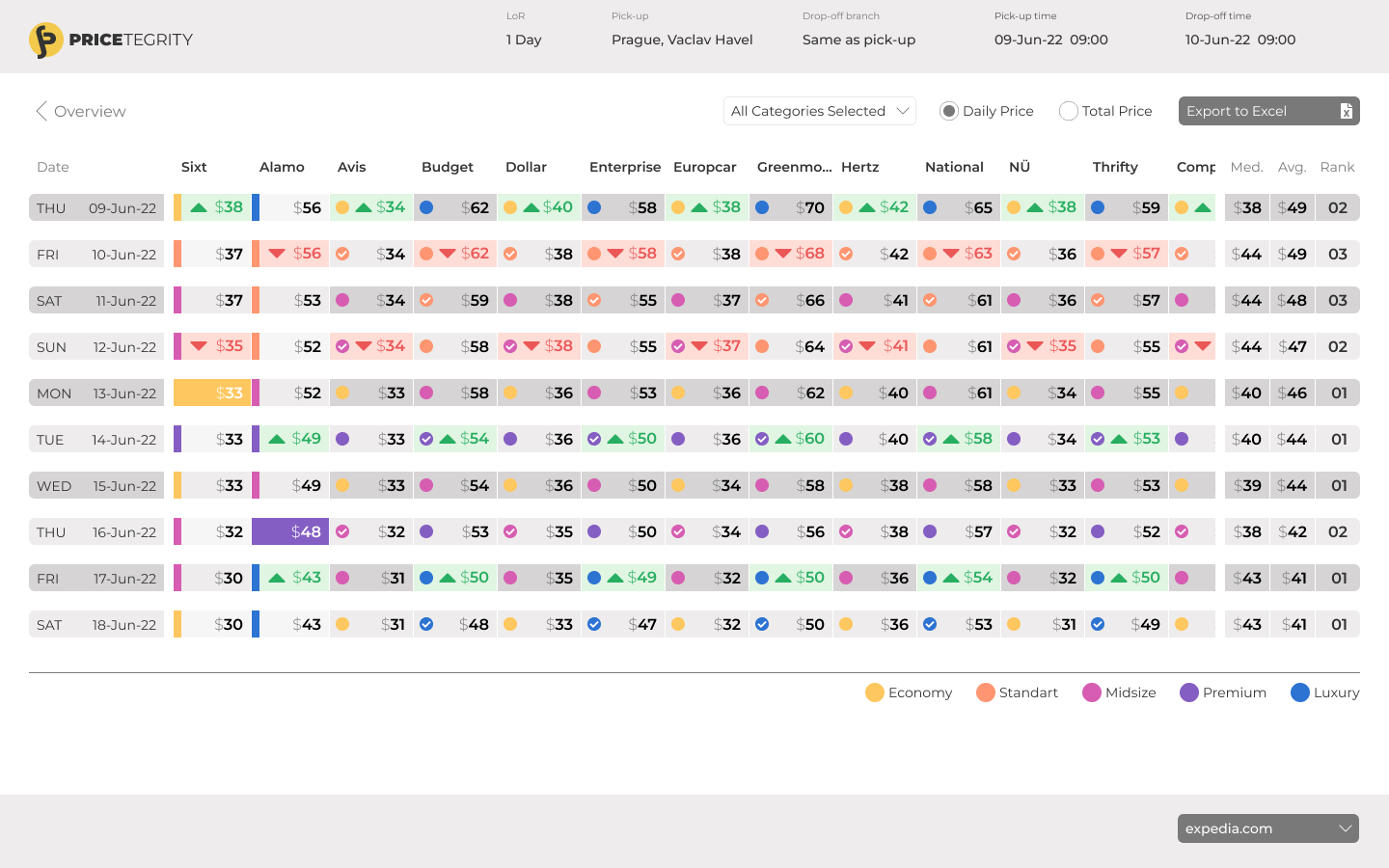Click green up arrow in Alamo 14-Jun-22 cell
The image size is (1389, 868).
[x=277, y=439]
